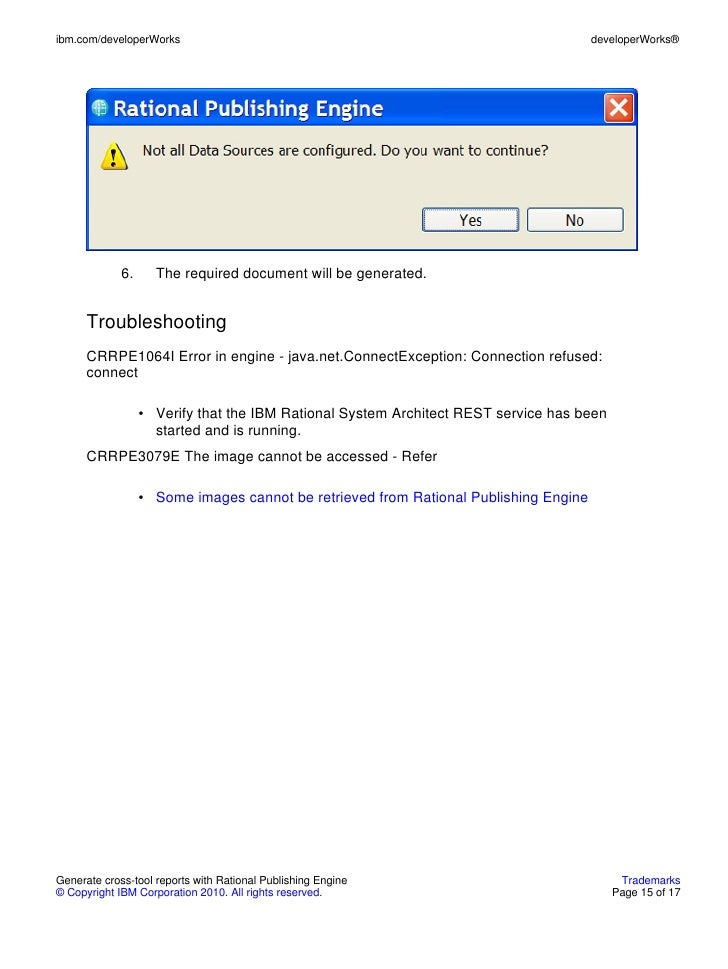Click the yellow warning triangle icon

coord(114,156)
